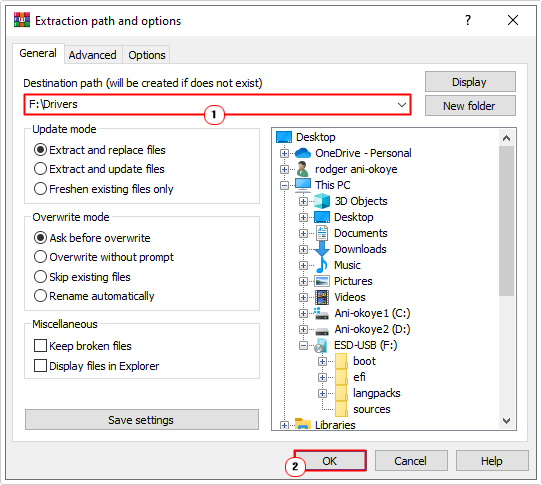
Task: Expand the Ani-okoye1 (C:) node
Action: point(303,313)
